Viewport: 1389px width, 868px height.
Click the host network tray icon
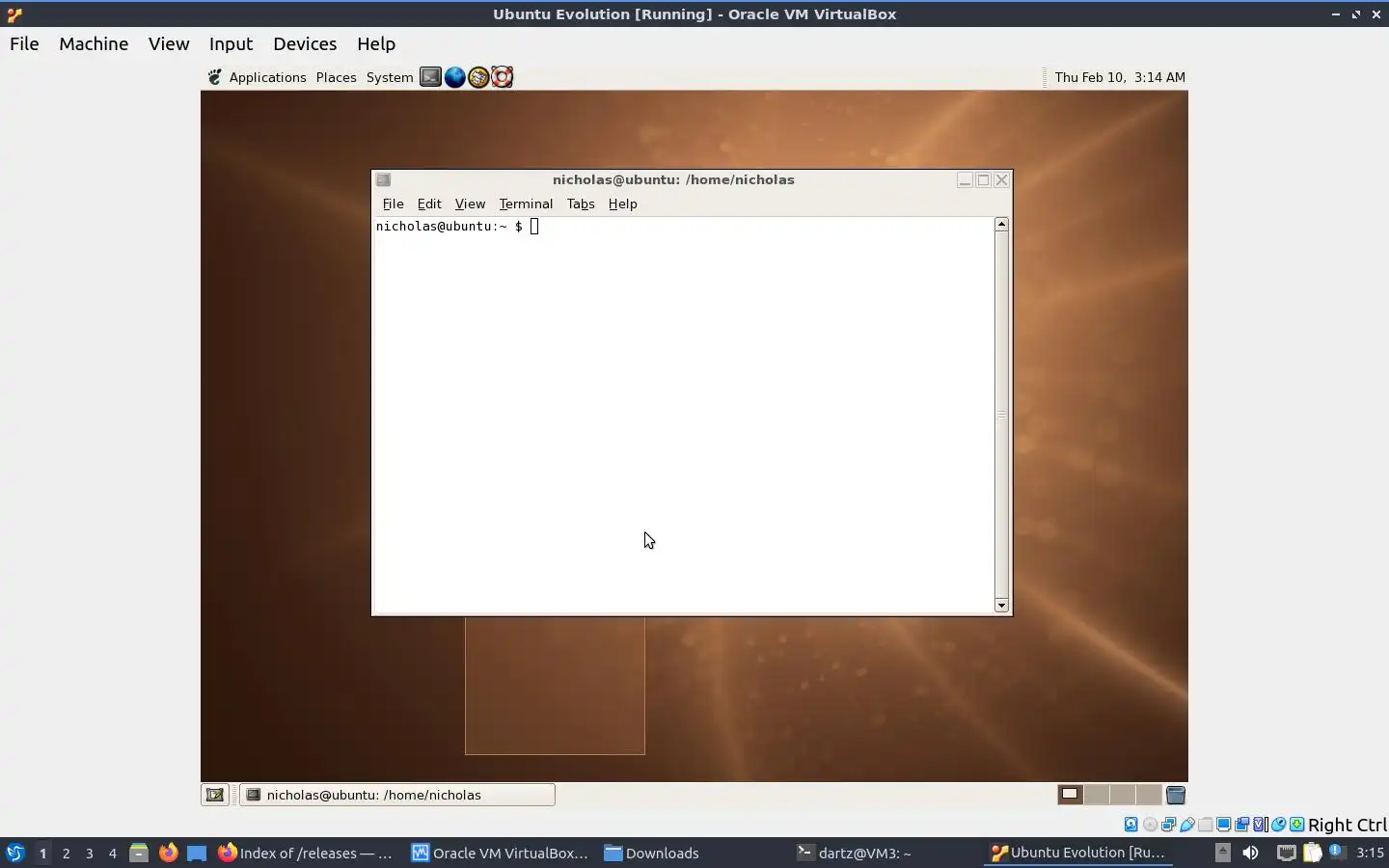point(1287,853)
